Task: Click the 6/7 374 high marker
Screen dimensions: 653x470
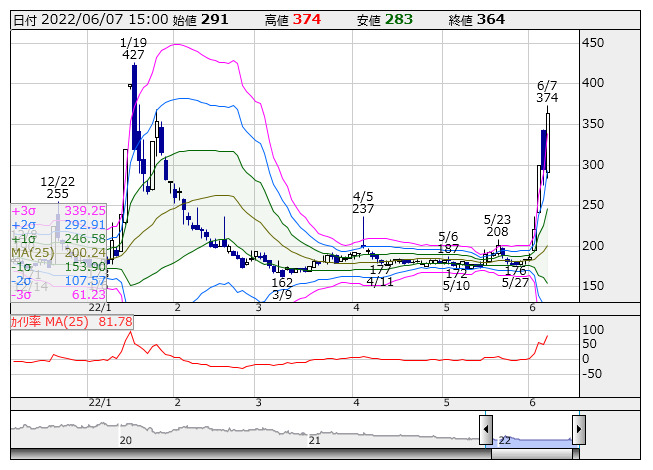Action: (x=547, y=91)
